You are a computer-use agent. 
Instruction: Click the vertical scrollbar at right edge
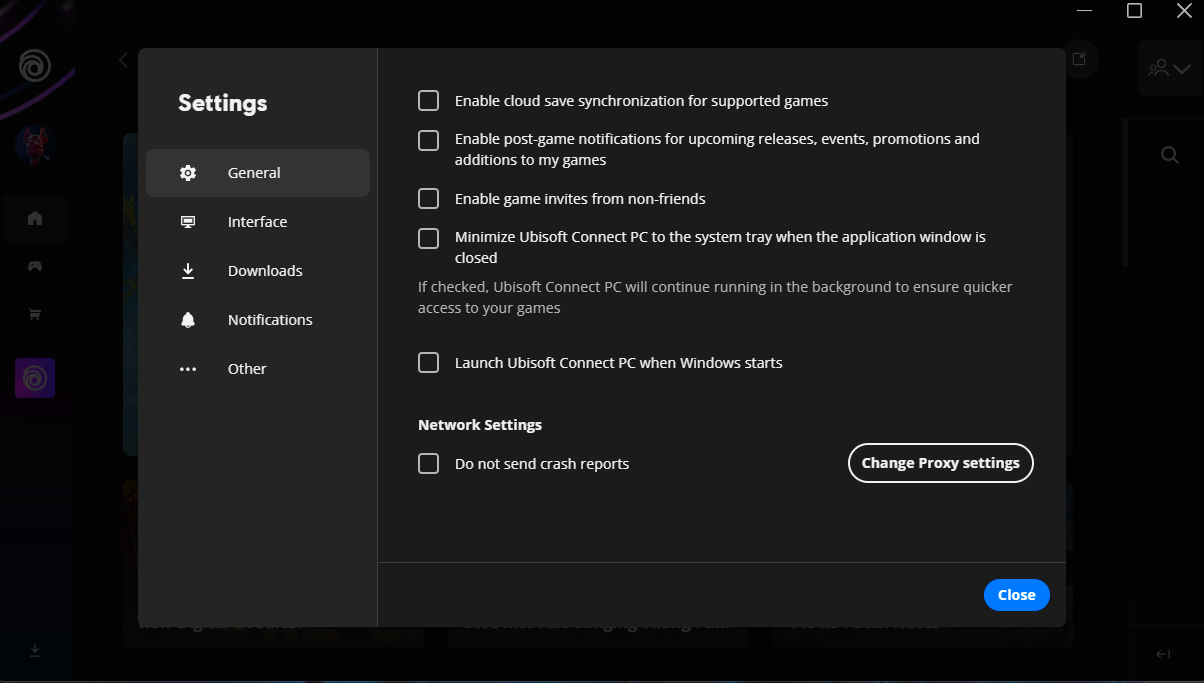pos(1126,192)
